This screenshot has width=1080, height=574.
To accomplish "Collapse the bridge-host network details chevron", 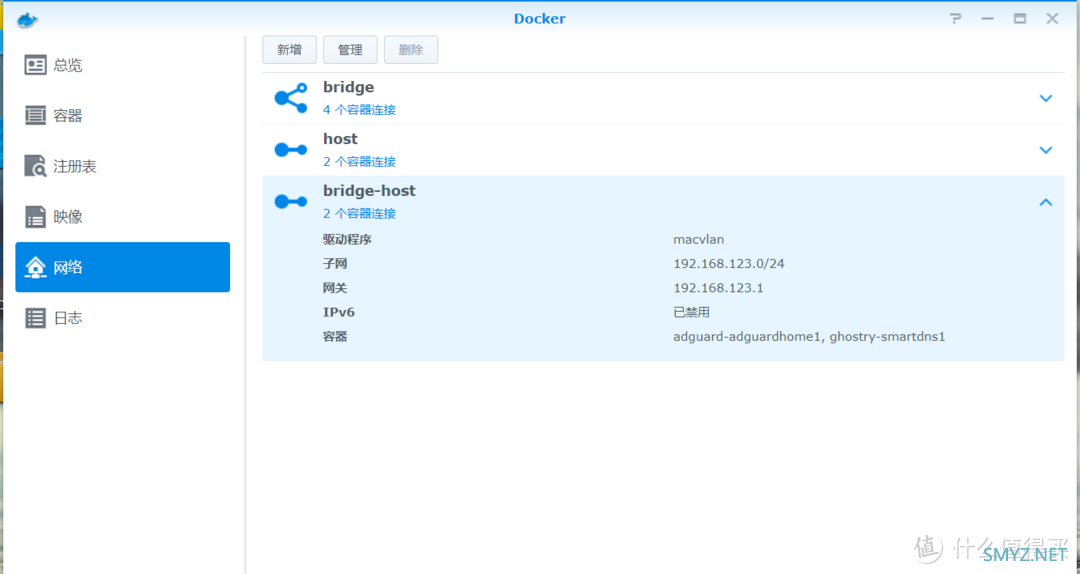I will 1046,202.
